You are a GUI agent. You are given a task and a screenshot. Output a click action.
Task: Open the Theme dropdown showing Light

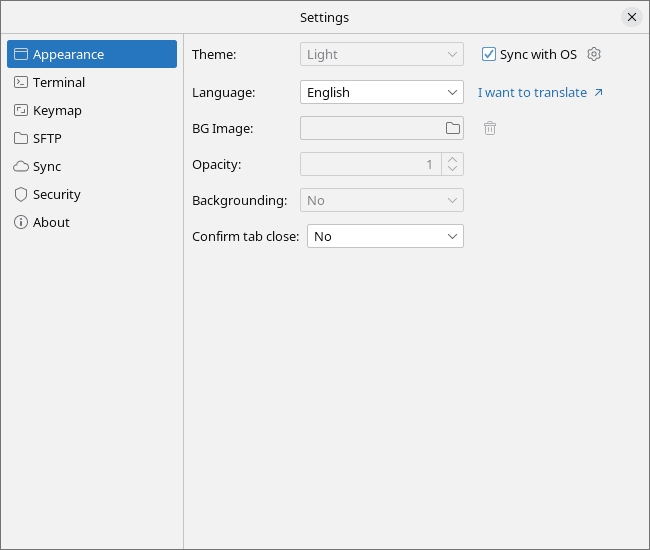(382, 54)
